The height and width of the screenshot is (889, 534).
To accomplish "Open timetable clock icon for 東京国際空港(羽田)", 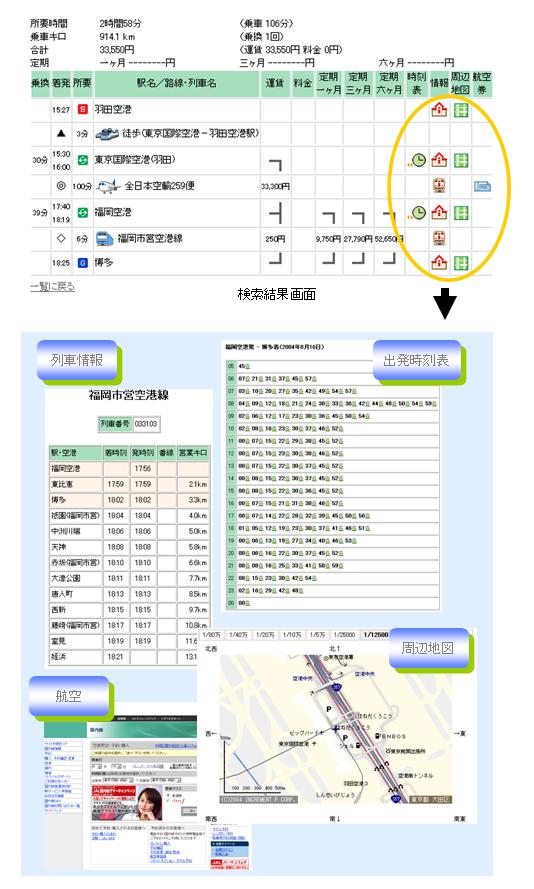I will click(x=418, y=161).
